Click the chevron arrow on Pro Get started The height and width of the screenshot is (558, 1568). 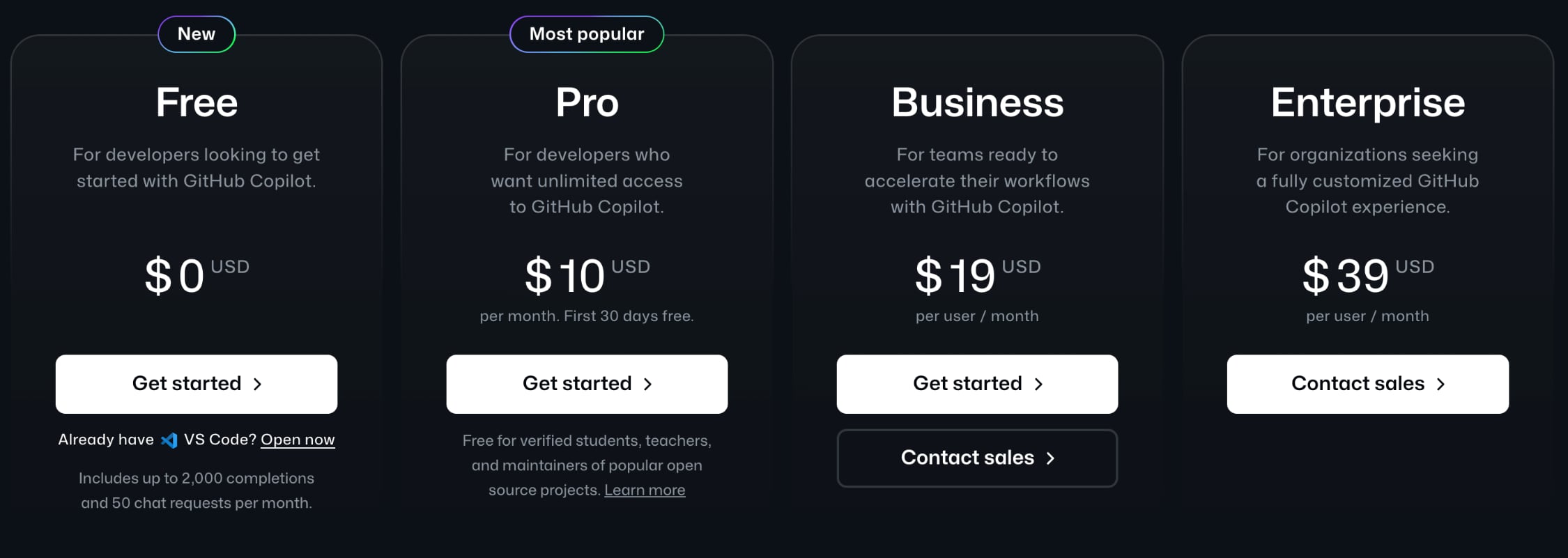(x=647, y=384)
